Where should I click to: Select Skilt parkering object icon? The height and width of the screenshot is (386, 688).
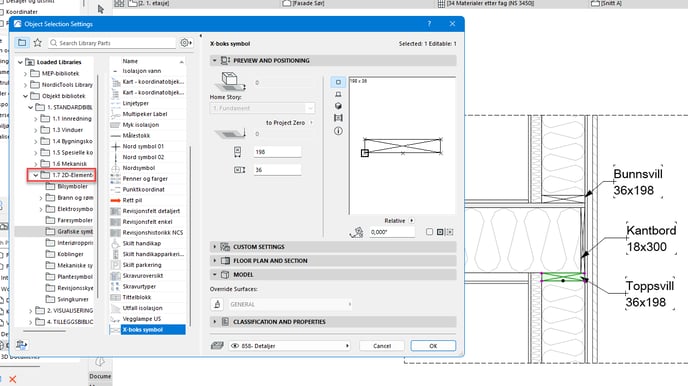(x=115, y=265)
